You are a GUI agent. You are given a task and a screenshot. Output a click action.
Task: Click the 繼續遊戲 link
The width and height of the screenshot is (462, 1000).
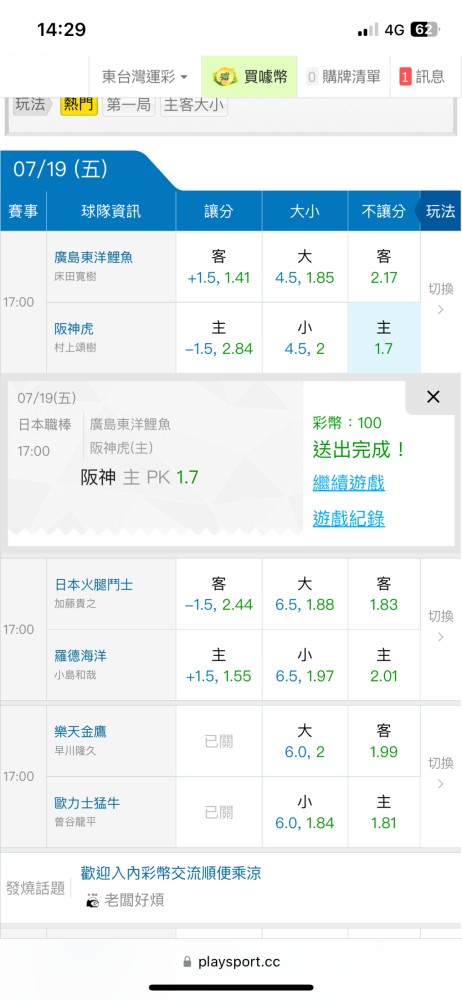pos(348,483)
